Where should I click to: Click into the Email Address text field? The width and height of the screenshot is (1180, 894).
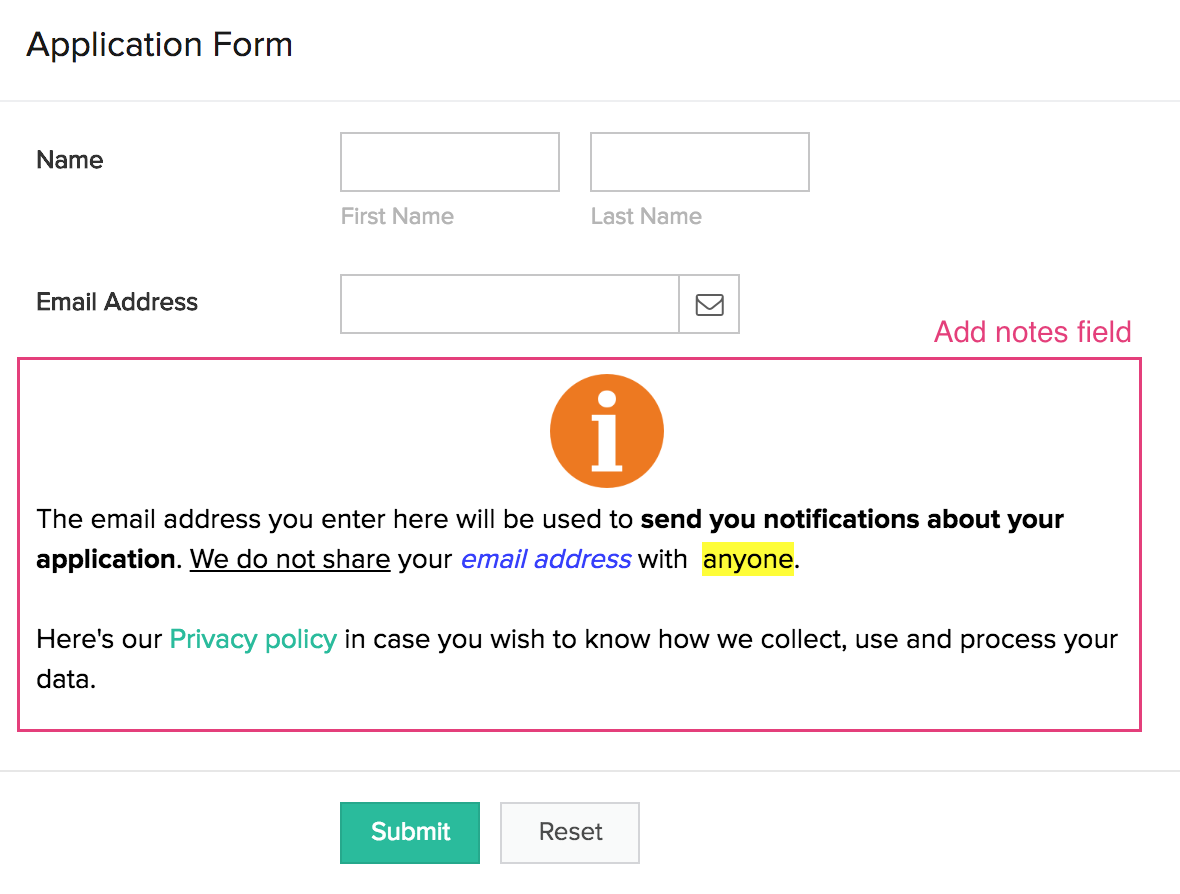[510, 304]
